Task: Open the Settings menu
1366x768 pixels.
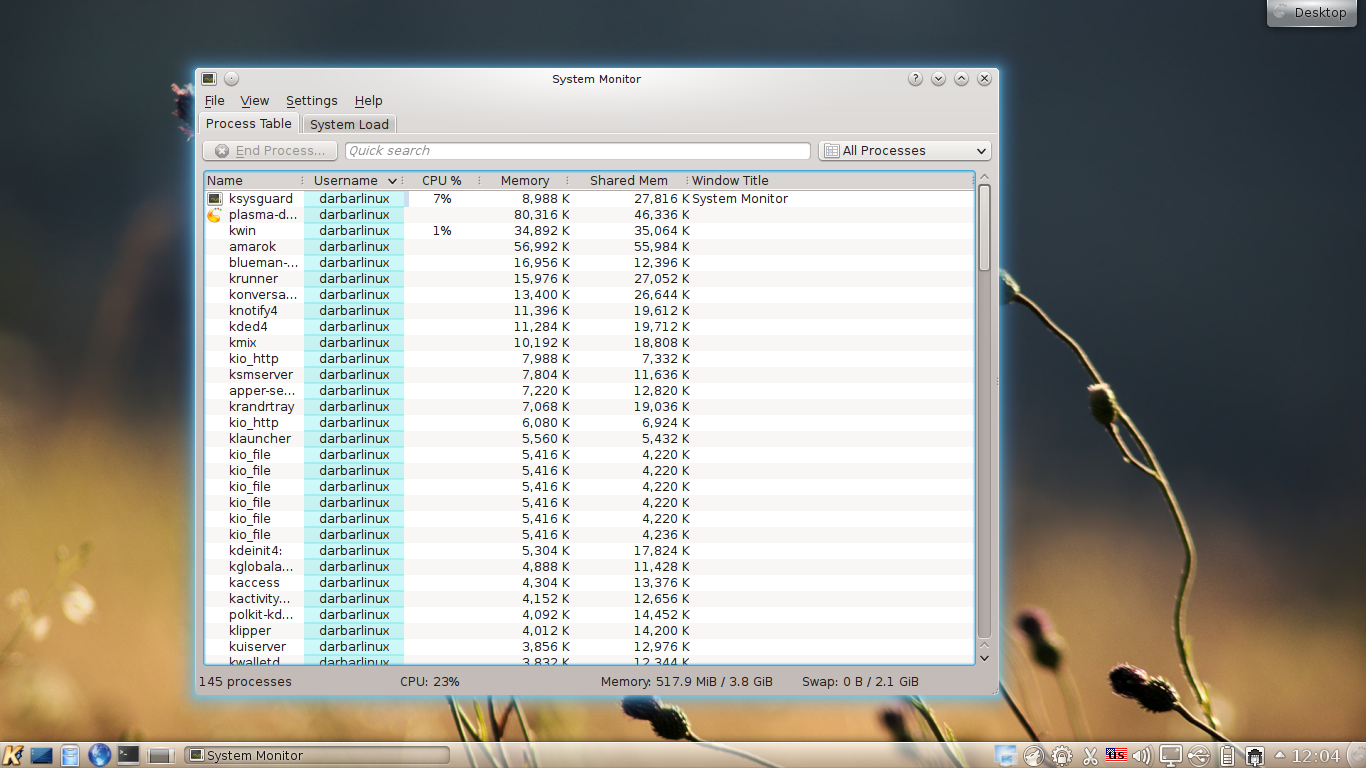Action: click(311, 100)
